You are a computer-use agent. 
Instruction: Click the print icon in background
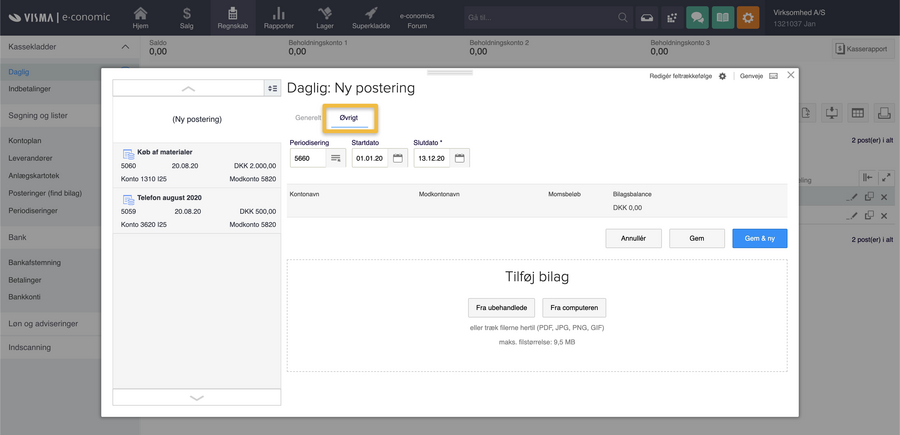pyautogui.click(x=884, y=113)
